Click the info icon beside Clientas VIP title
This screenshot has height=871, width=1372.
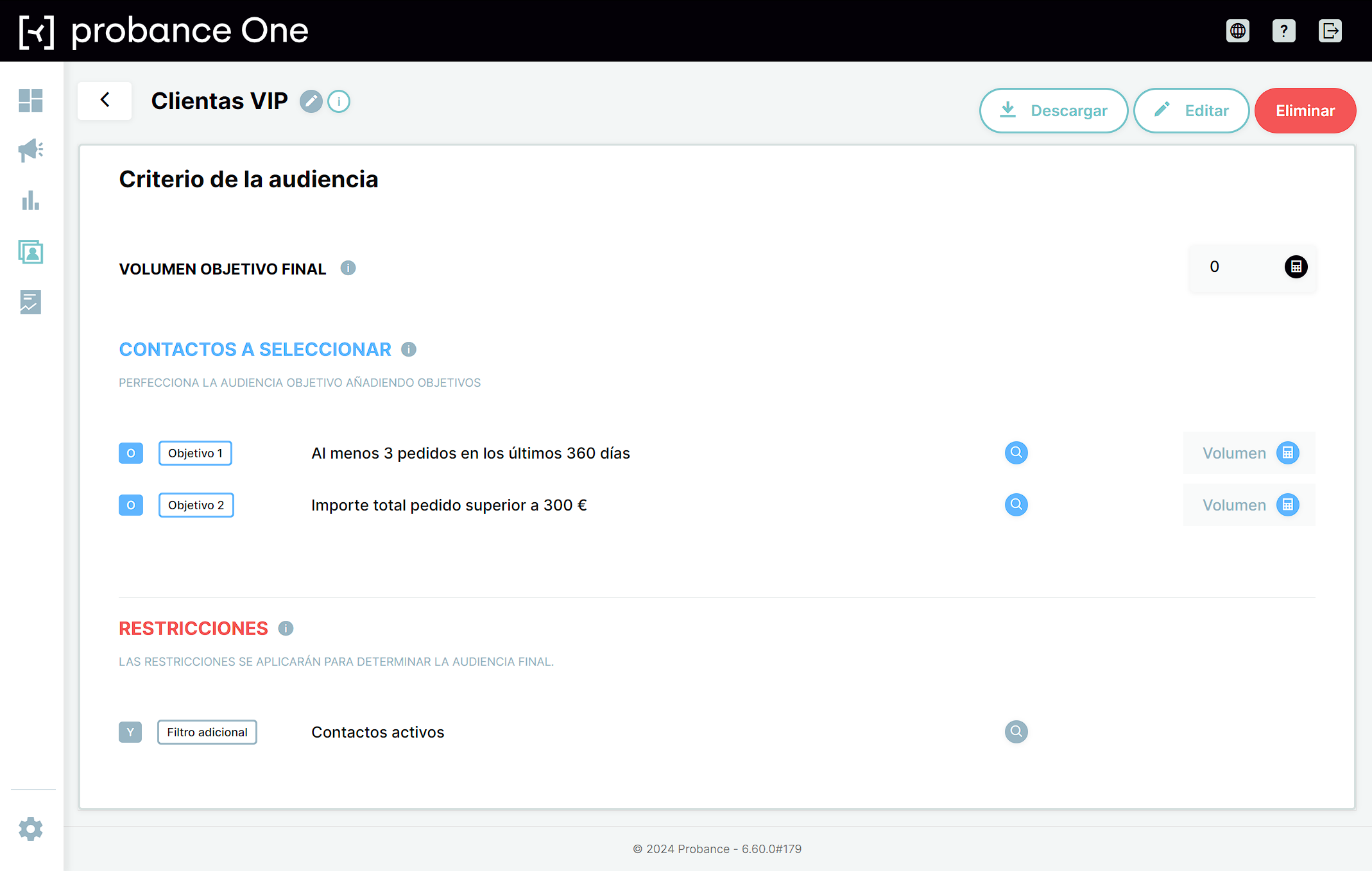click(x=339, y=101)
